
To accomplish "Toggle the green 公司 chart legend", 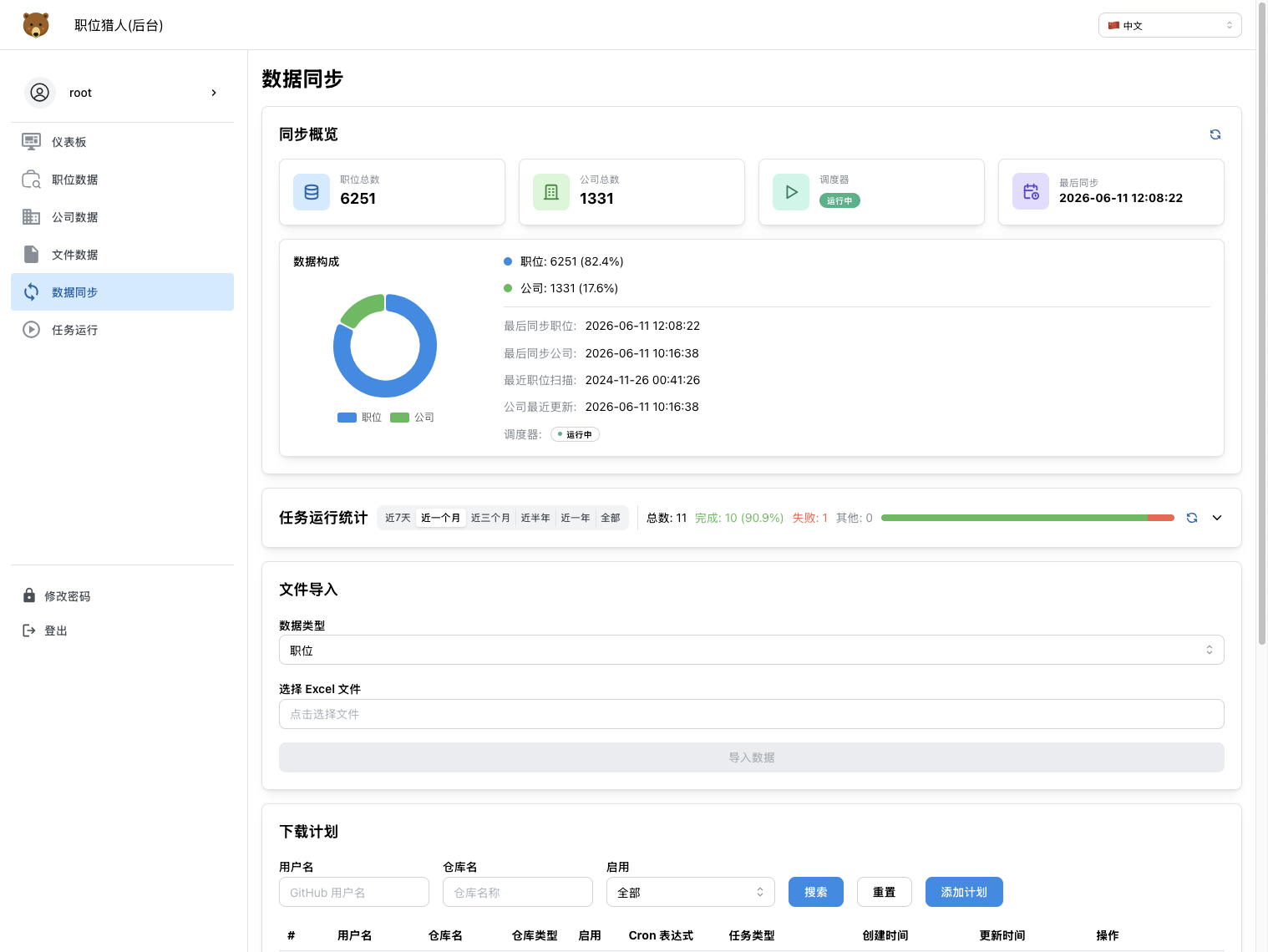I will click(413, 418).
